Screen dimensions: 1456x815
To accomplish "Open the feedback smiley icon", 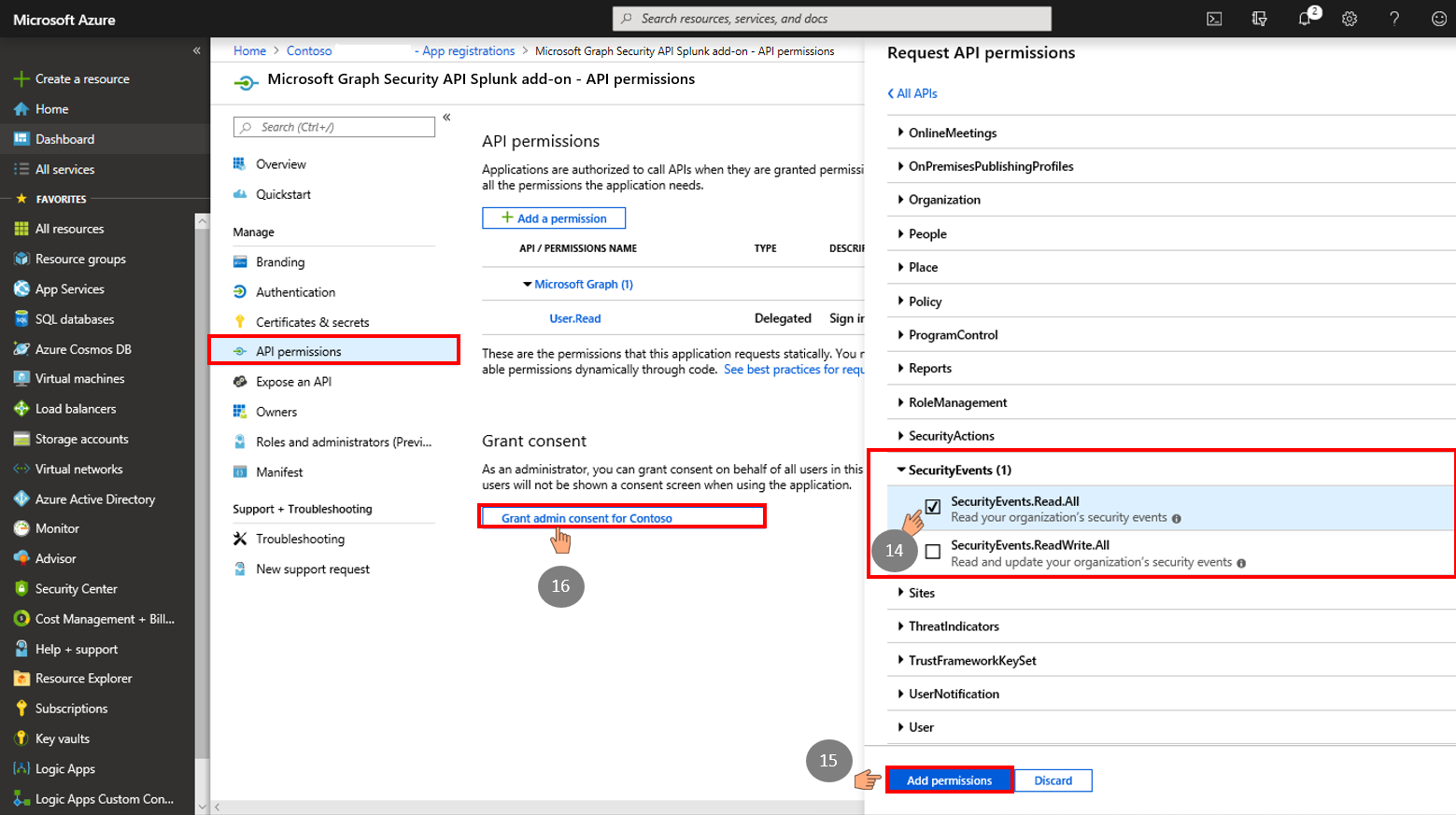I will 1438,18.
